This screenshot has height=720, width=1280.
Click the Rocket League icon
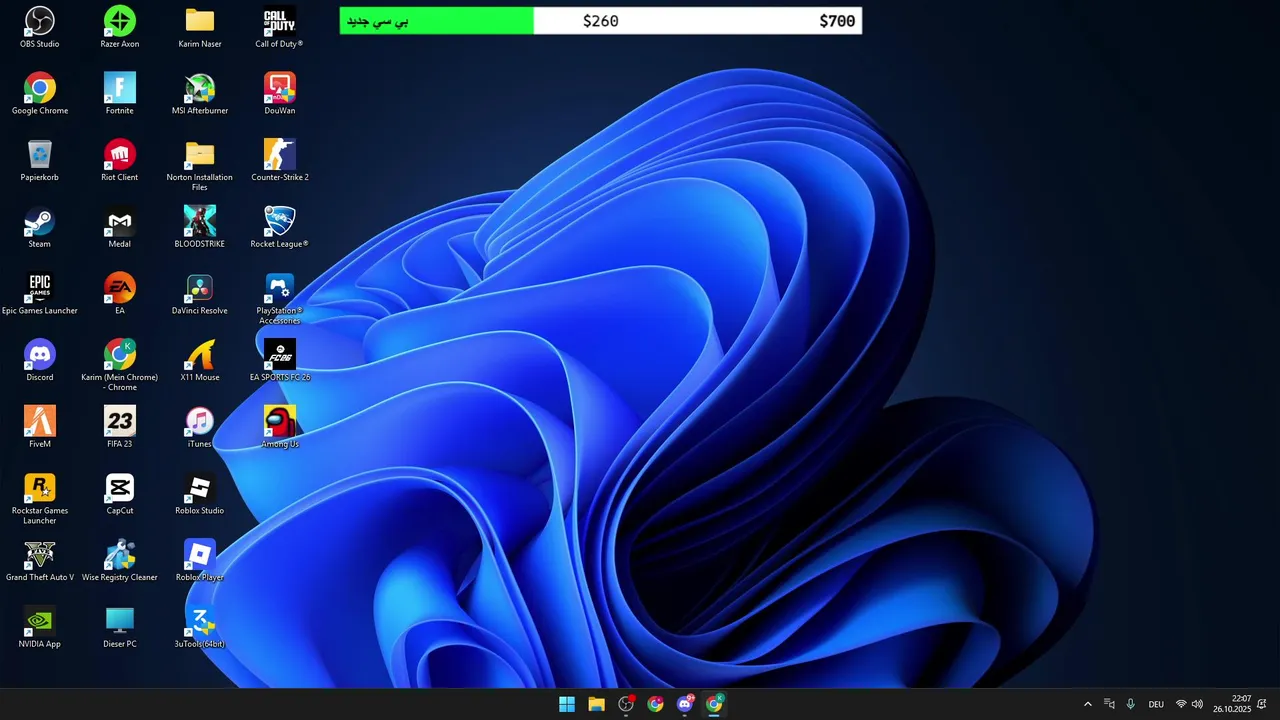(280, 227)
